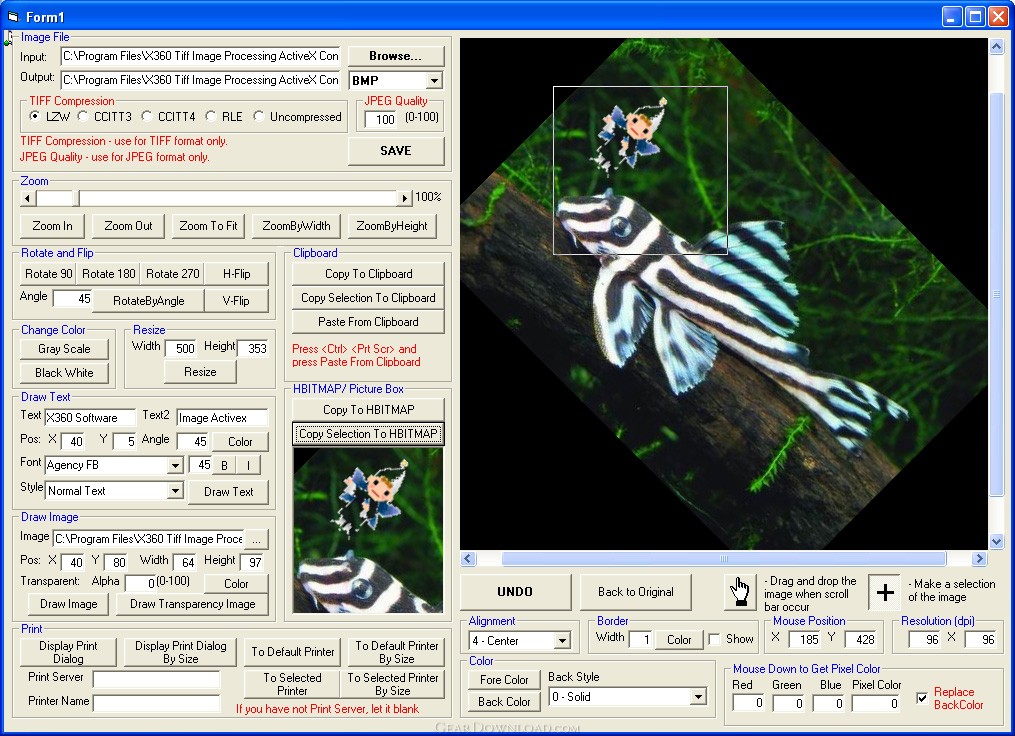Click the zoom slider left arrow

[28, 199]
